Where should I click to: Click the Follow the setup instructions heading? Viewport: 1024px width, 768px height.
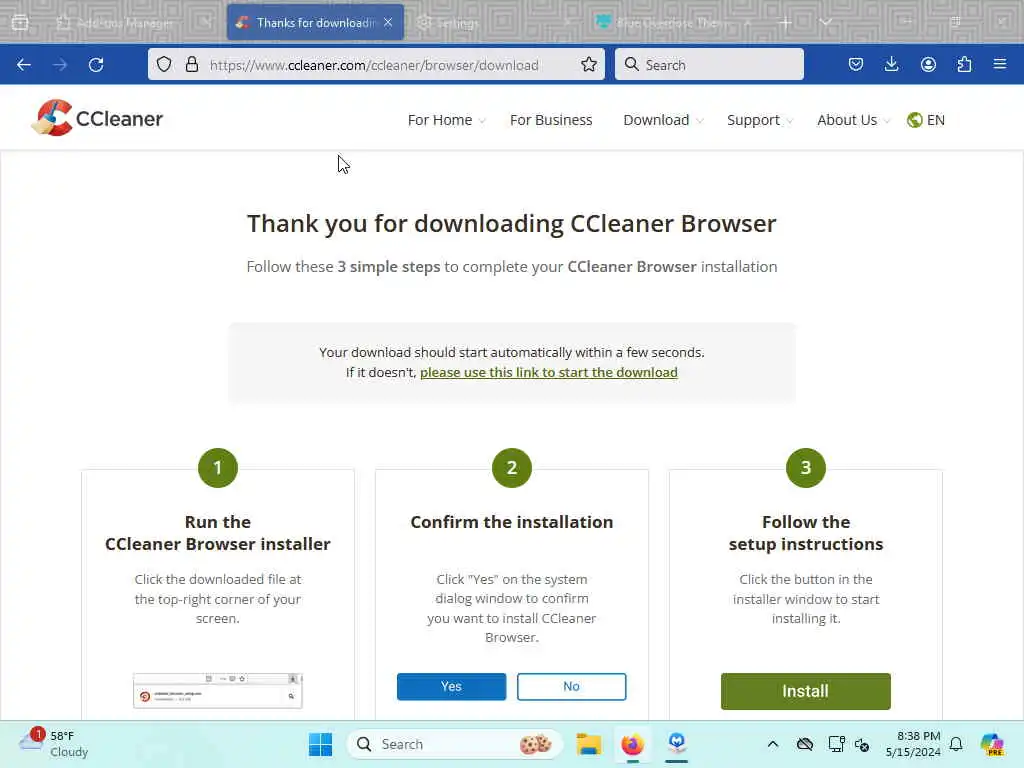pyautogui.click(x=806, y=533)
